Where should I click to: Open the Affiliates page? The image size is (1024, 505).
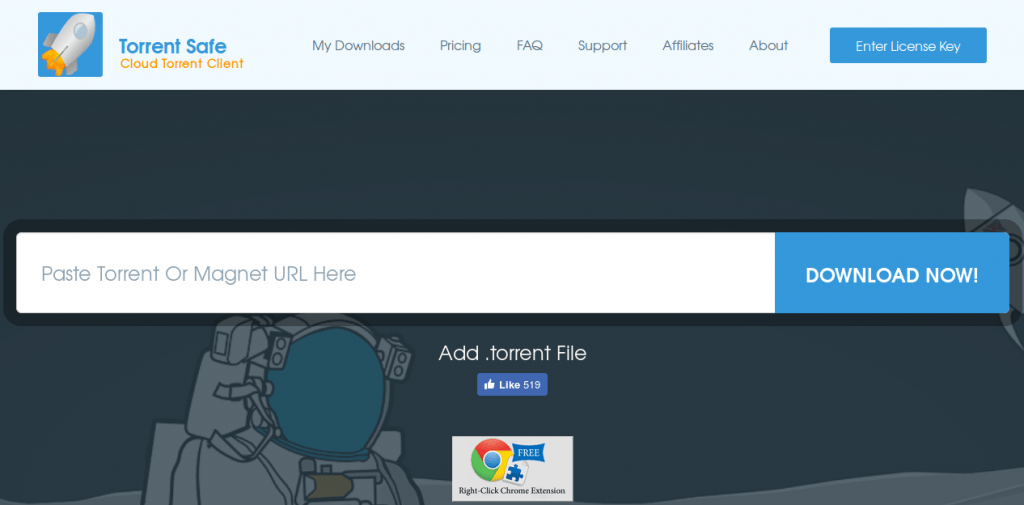(688, 46)
